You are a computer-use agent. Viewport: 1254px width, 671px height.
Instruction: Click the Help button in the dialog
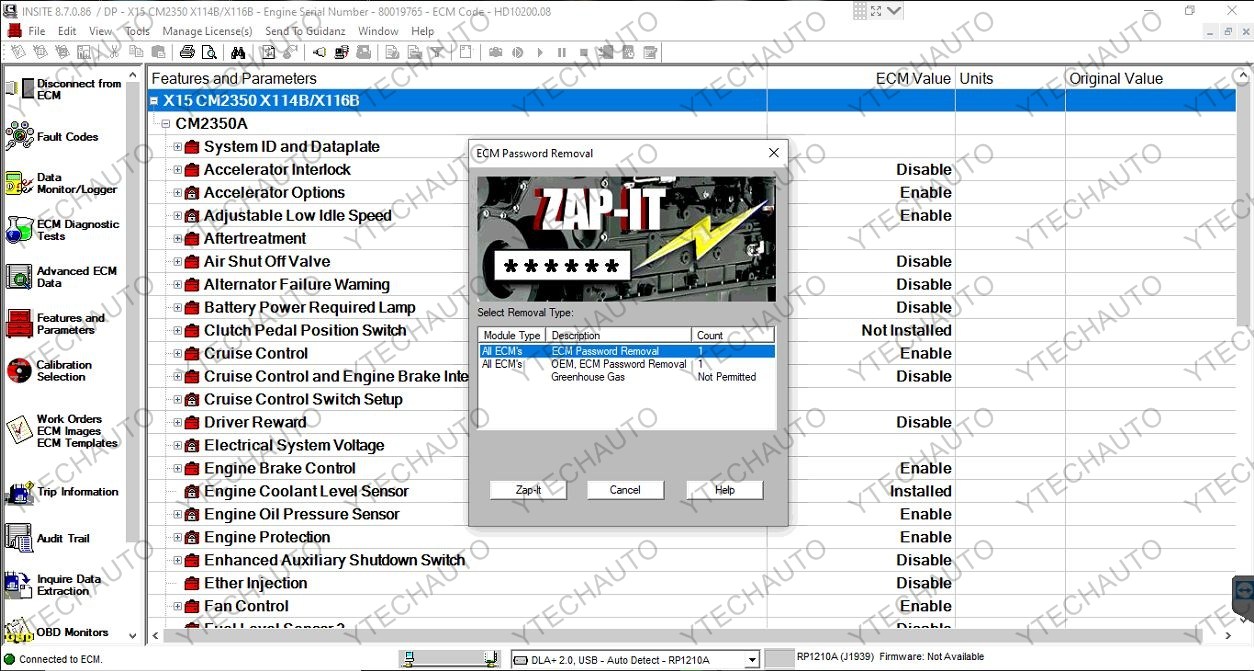pos(724,490)
